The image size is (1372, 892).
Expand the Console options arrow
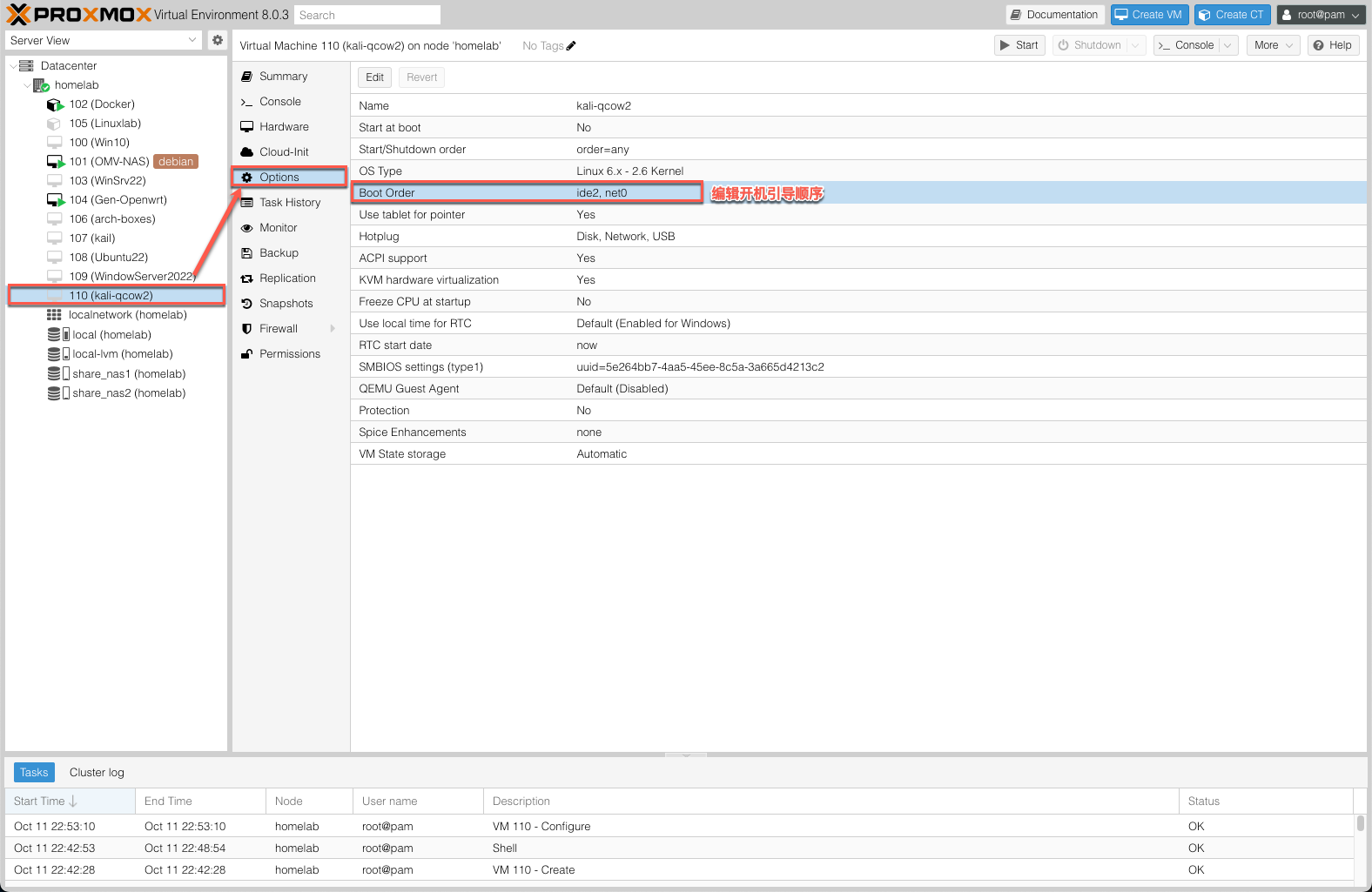tap(1227, 45)
